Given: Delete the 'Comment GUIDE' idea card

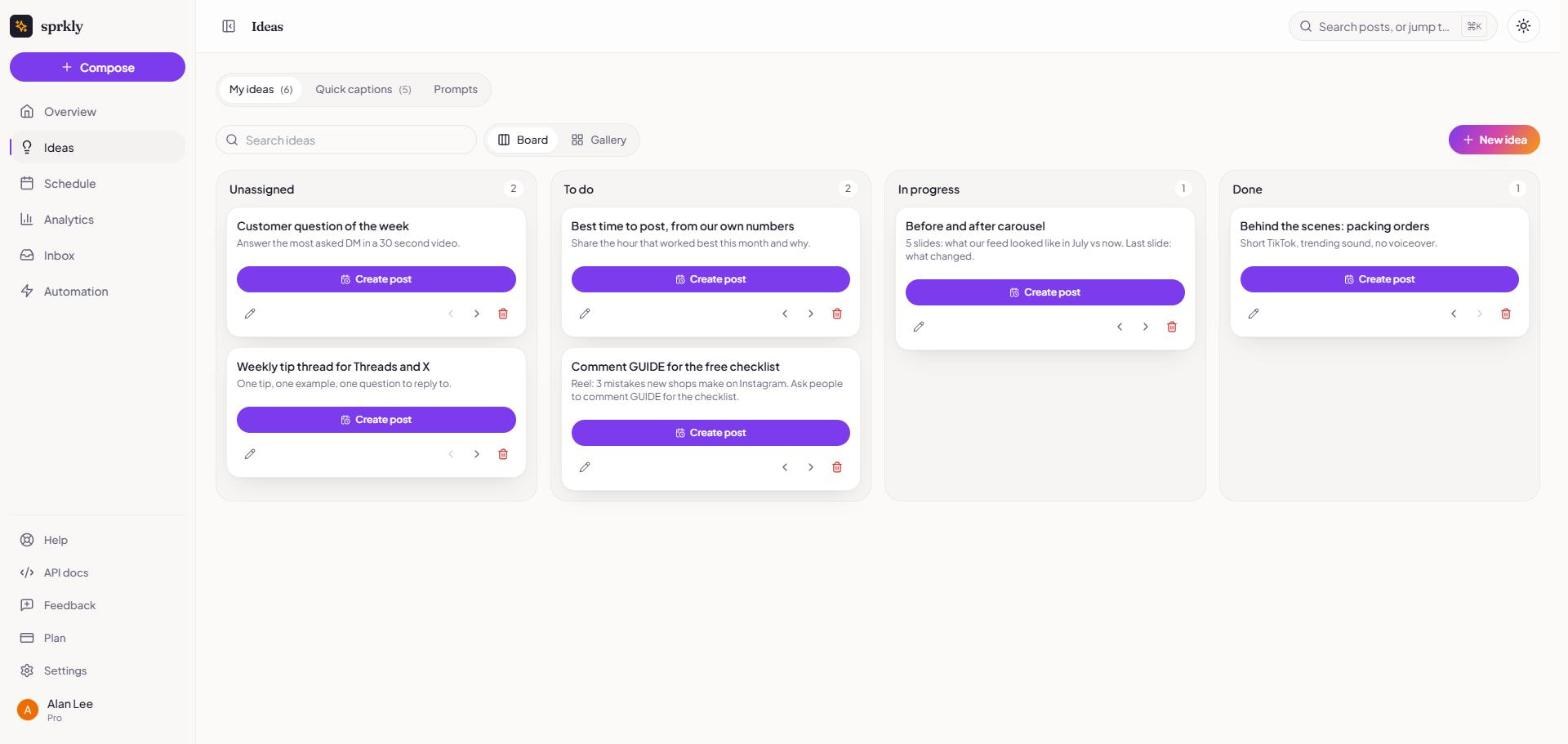Looking at the screenshot, I should (837, 467).
